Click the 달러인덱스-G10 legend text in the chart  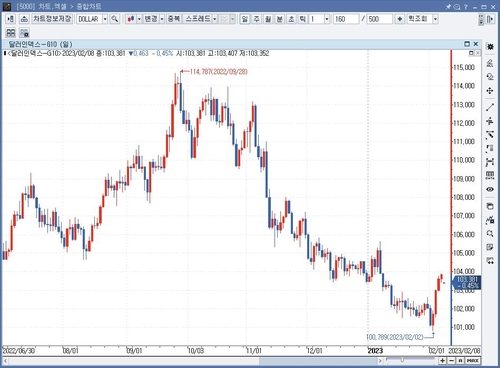point(34,53)
